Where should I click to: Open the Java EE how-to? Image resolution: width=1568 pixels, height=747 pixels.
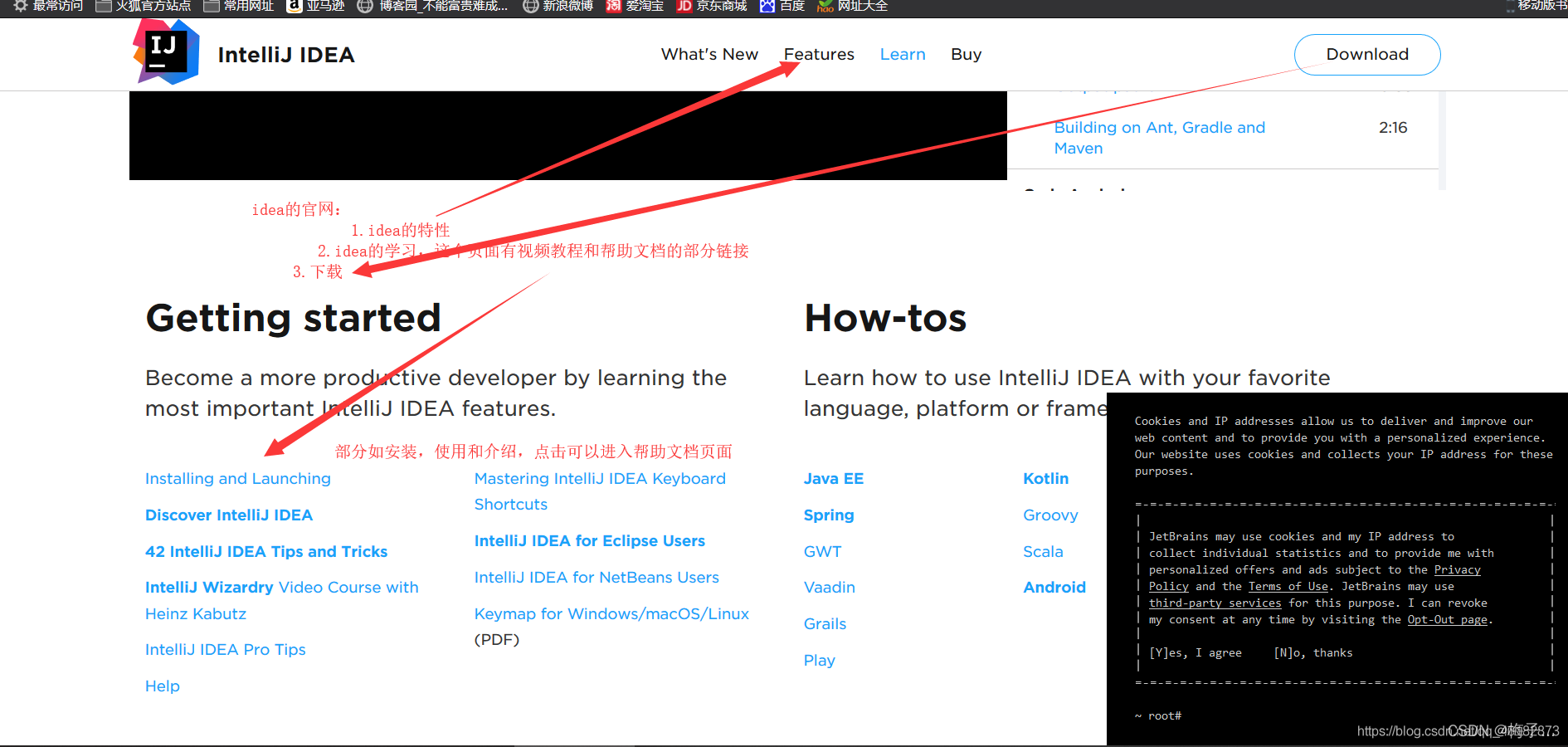[834, 479]
